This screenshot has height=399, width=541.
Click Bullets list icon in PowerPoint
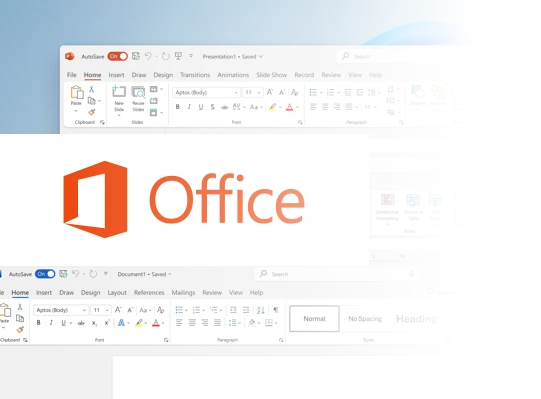[313, 92]
